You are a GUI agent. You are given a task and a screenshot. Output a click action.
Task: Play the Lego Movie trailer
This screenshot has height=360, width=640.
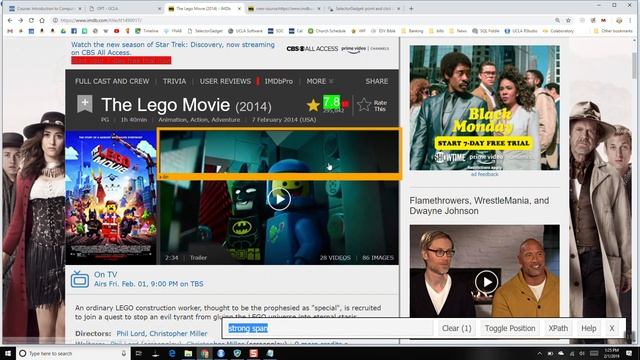pyautogui.click(x=279, y=199)
